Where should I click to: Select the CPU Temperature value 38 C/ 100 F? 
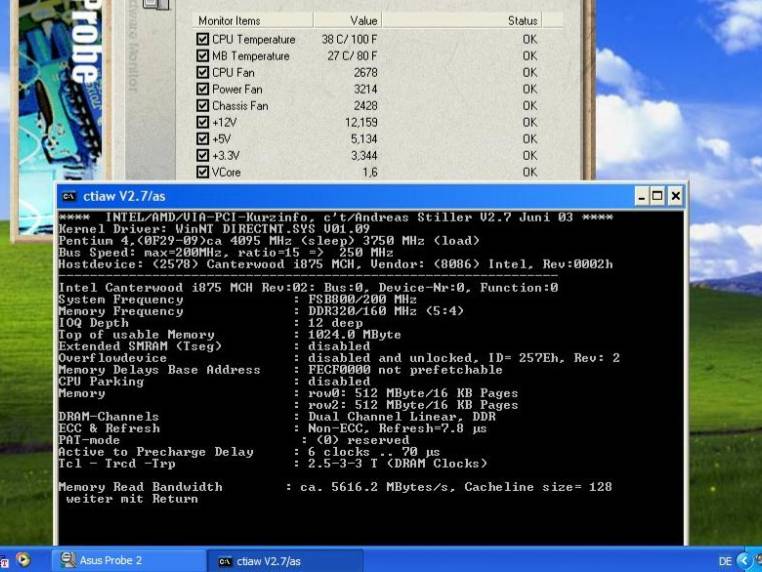[x=349, y=39]
